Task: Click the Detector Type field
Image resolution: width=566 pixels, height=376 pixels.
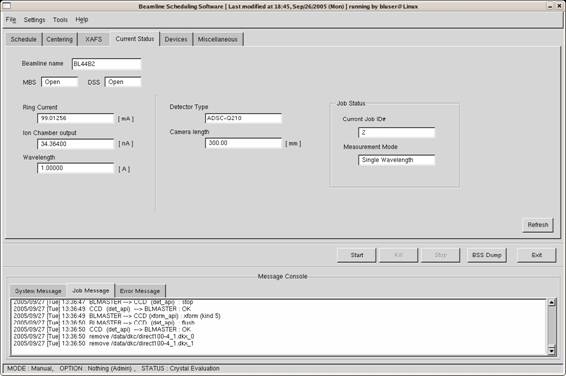Action: (x=243, y=118)
